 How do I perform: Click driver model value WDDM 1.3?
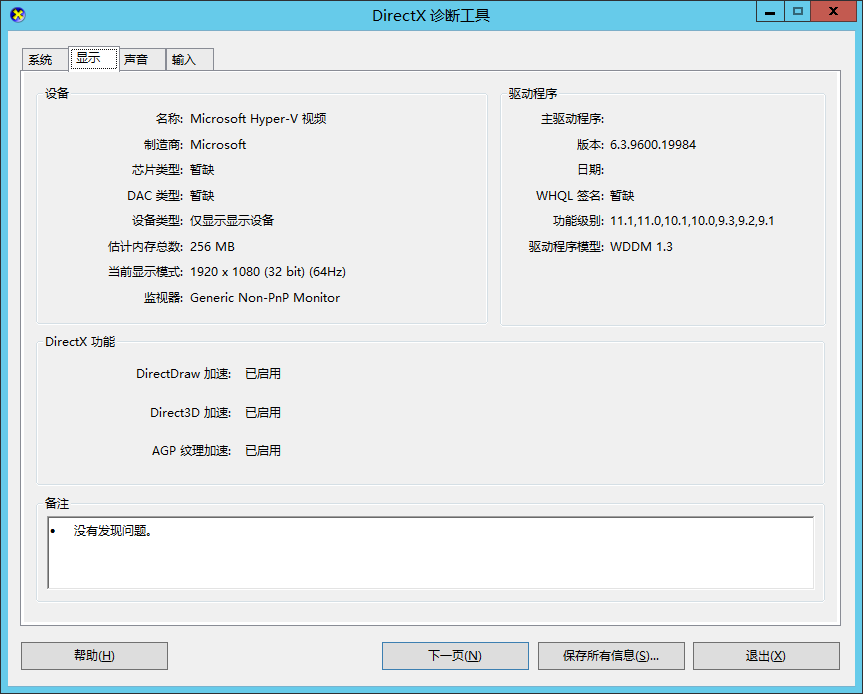coord(641,247)
